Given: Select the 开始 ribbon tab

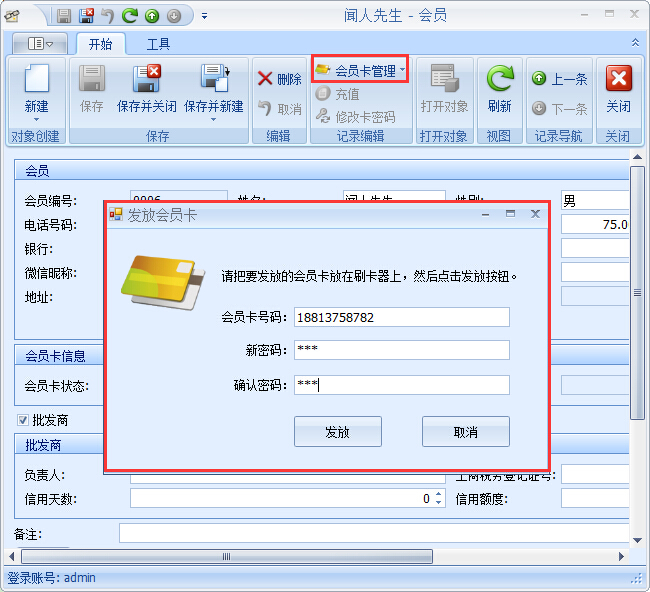Looking at the screenshot, I should pos(100,44).
